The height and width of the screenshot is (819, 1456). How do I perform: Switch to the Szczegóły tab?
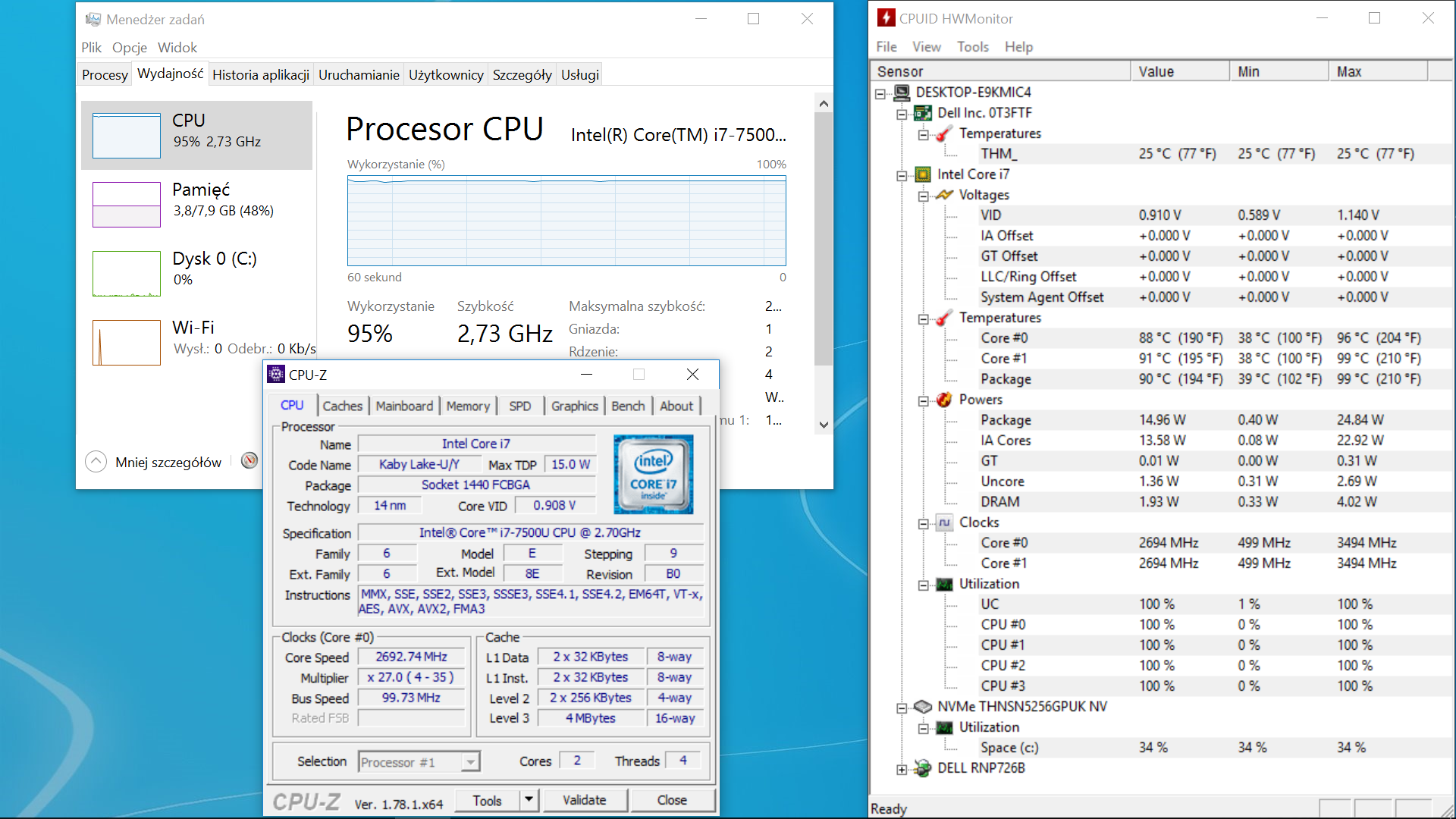[x=522, y=74]
